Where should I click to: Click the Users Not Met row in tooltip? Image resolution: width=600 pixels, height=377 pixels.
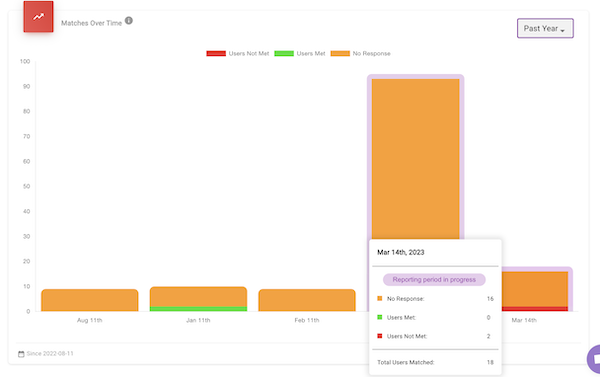[435, 336]
